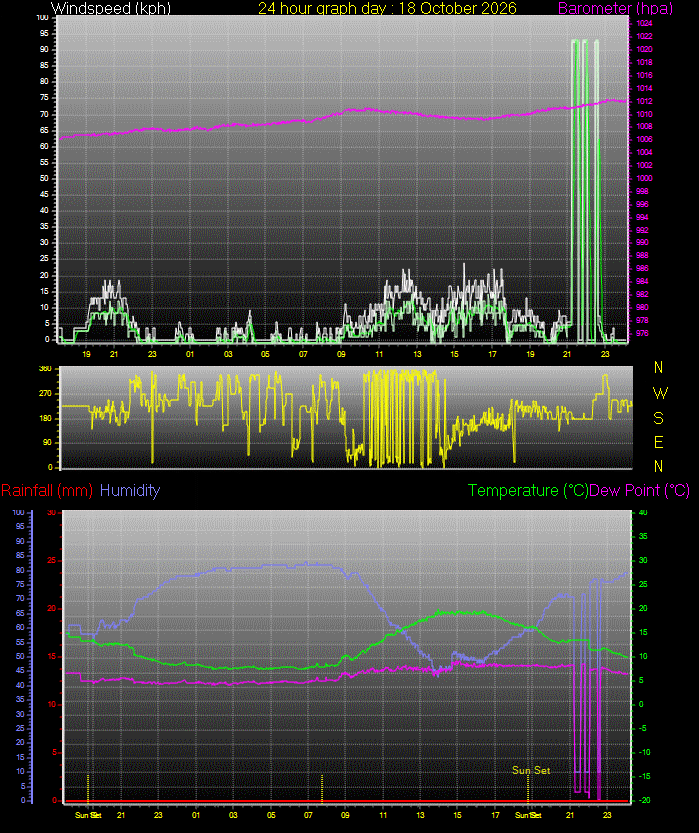Click the "S" wind direction compass letter
This screenshot has width=699, height=833.
pyautogui.click(x=659, y=418)
